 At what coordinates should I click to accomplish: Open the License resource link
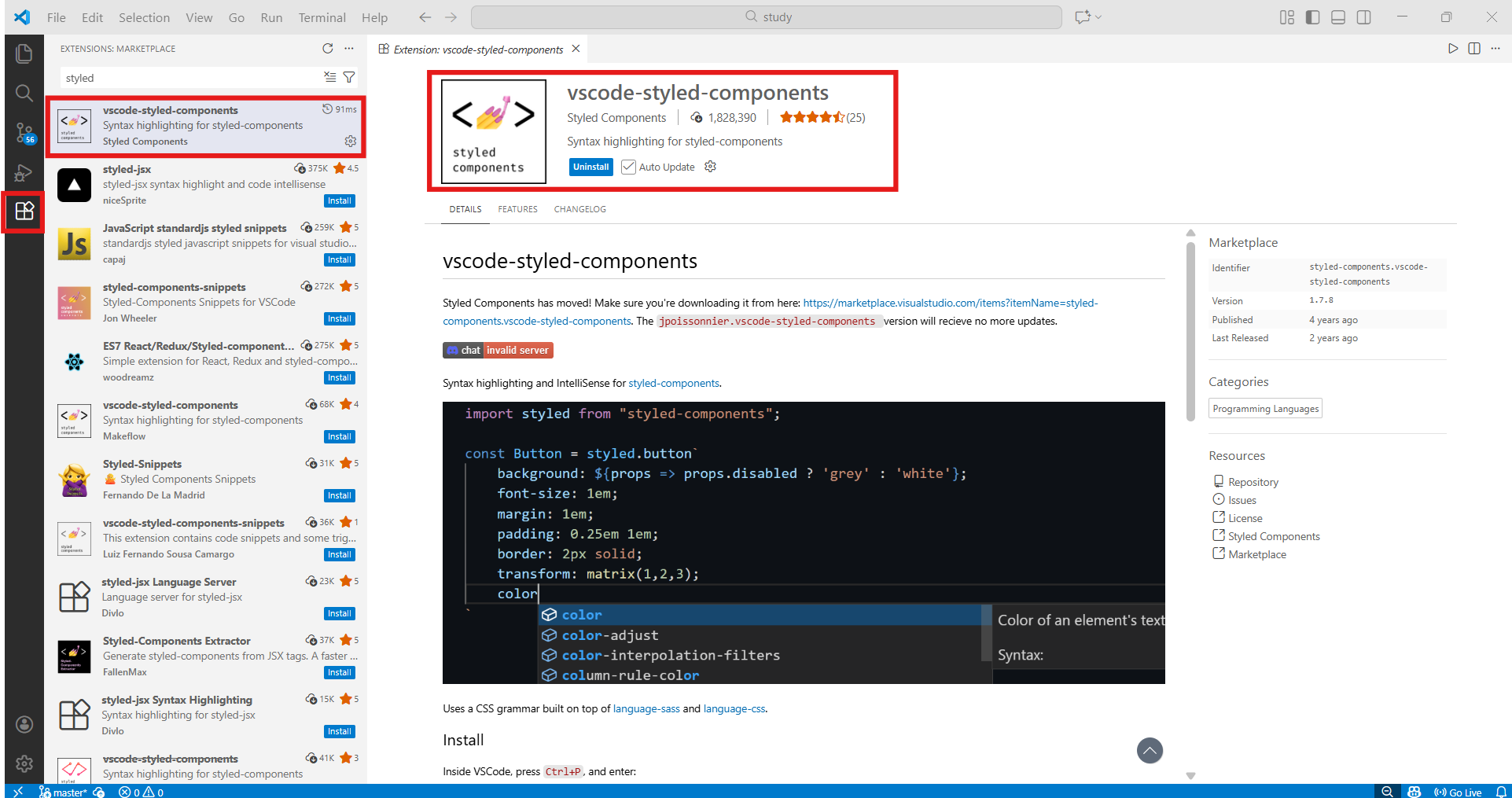[x=1238, y=518]
